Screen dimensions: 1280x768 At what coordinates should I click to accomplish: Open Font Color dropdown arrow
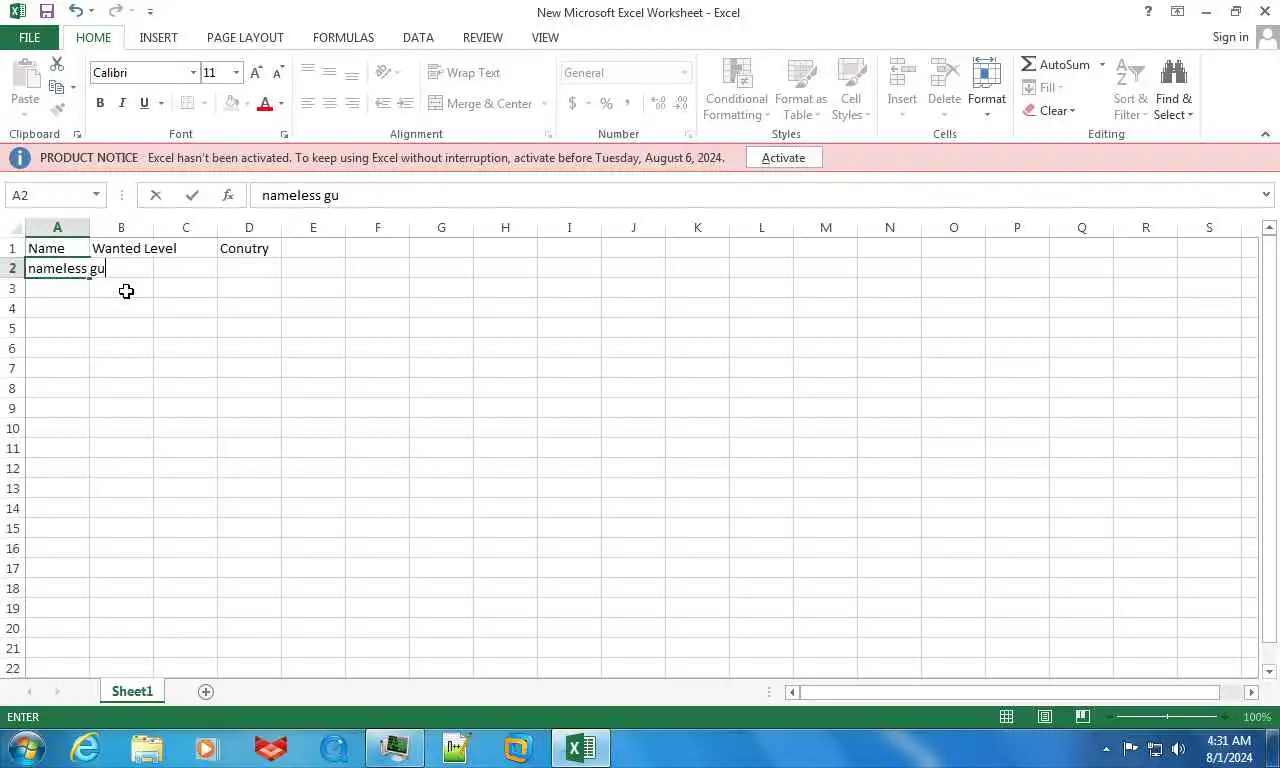click(281, 104)
